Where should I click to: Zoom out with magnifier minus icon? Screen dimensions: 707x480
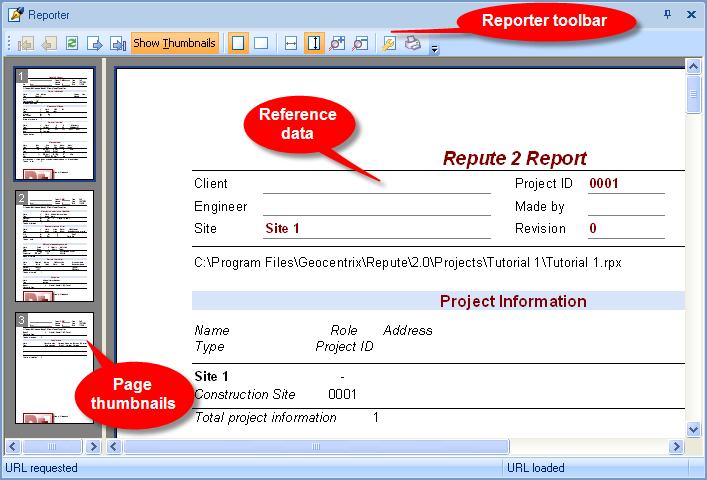click(360, 44)
